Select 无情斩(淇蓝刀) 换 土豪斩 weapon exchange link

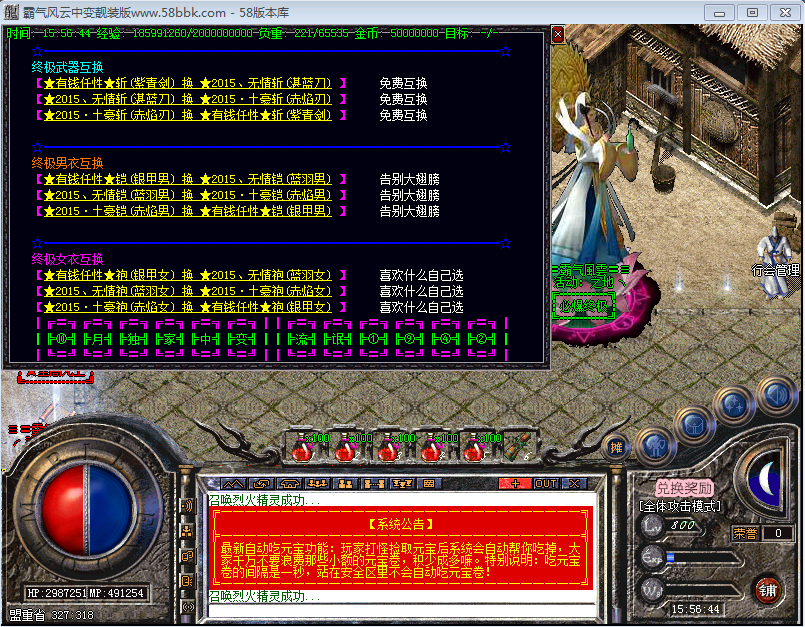click(190, 99)
